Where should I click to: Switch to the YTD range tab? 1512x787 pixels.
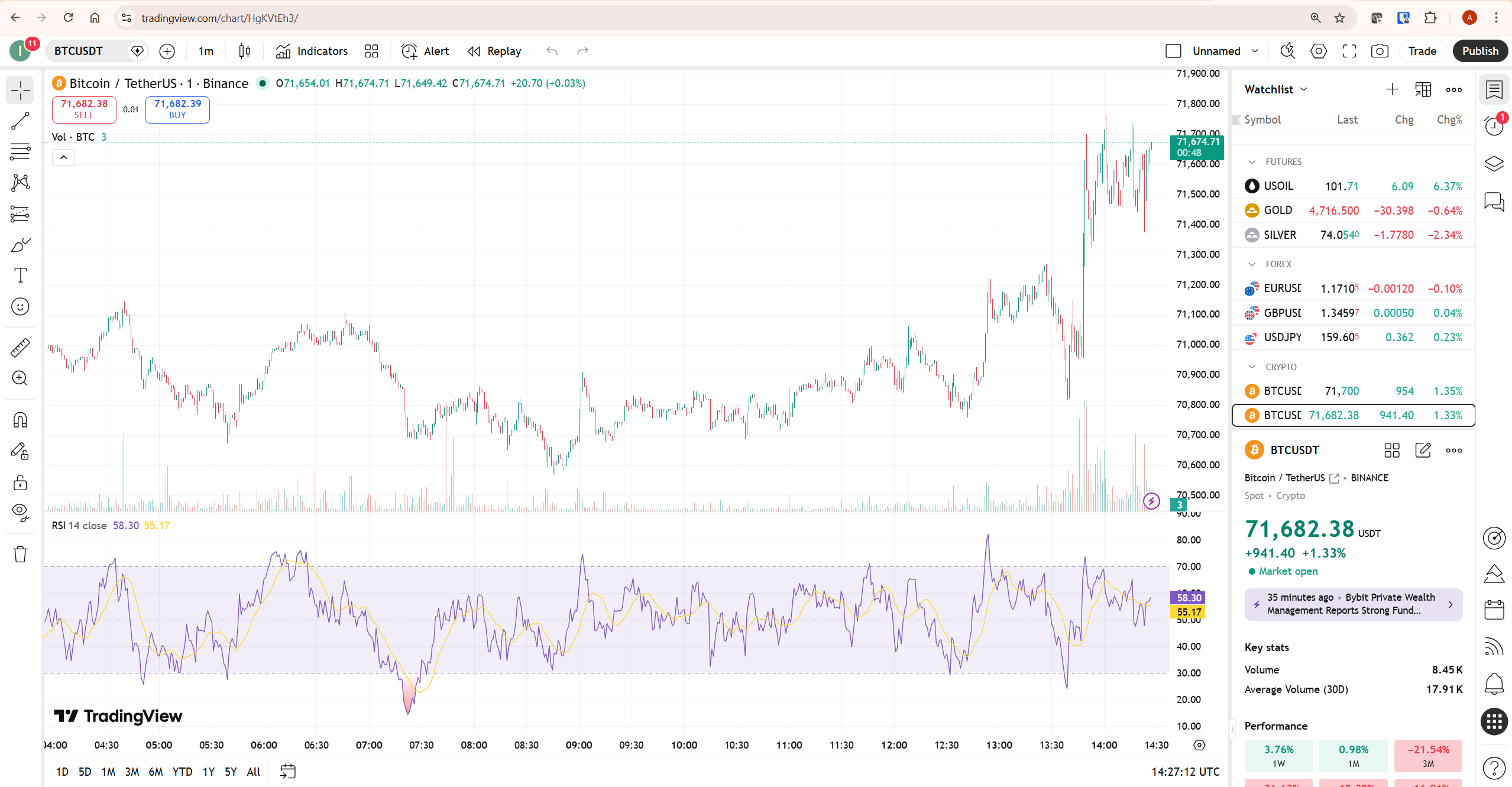(x=183, y=772)
